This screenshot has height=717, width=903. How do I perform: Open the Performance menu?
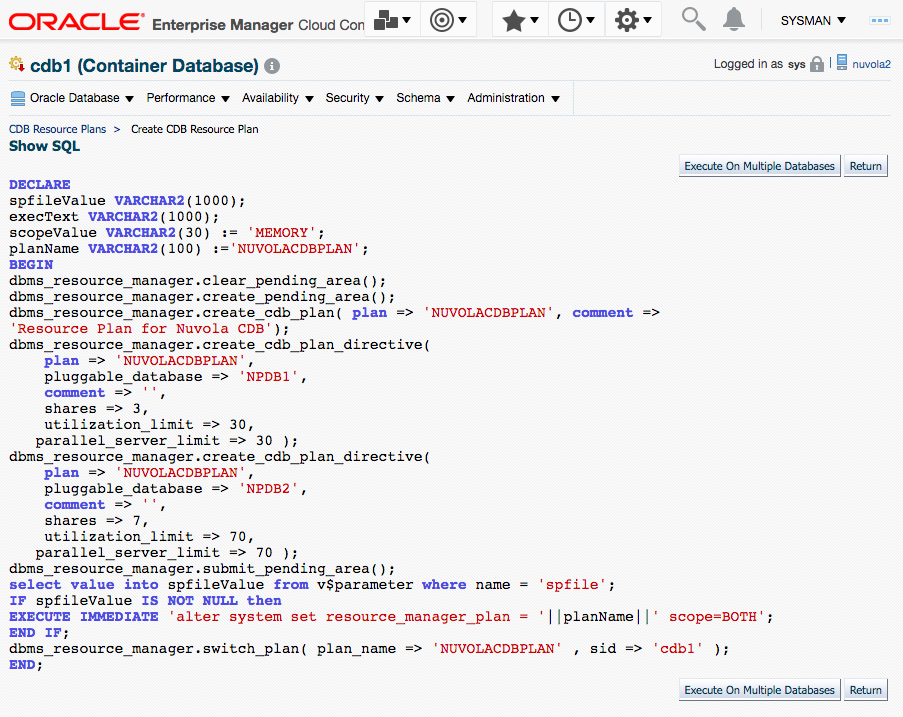tap(188, 98)
